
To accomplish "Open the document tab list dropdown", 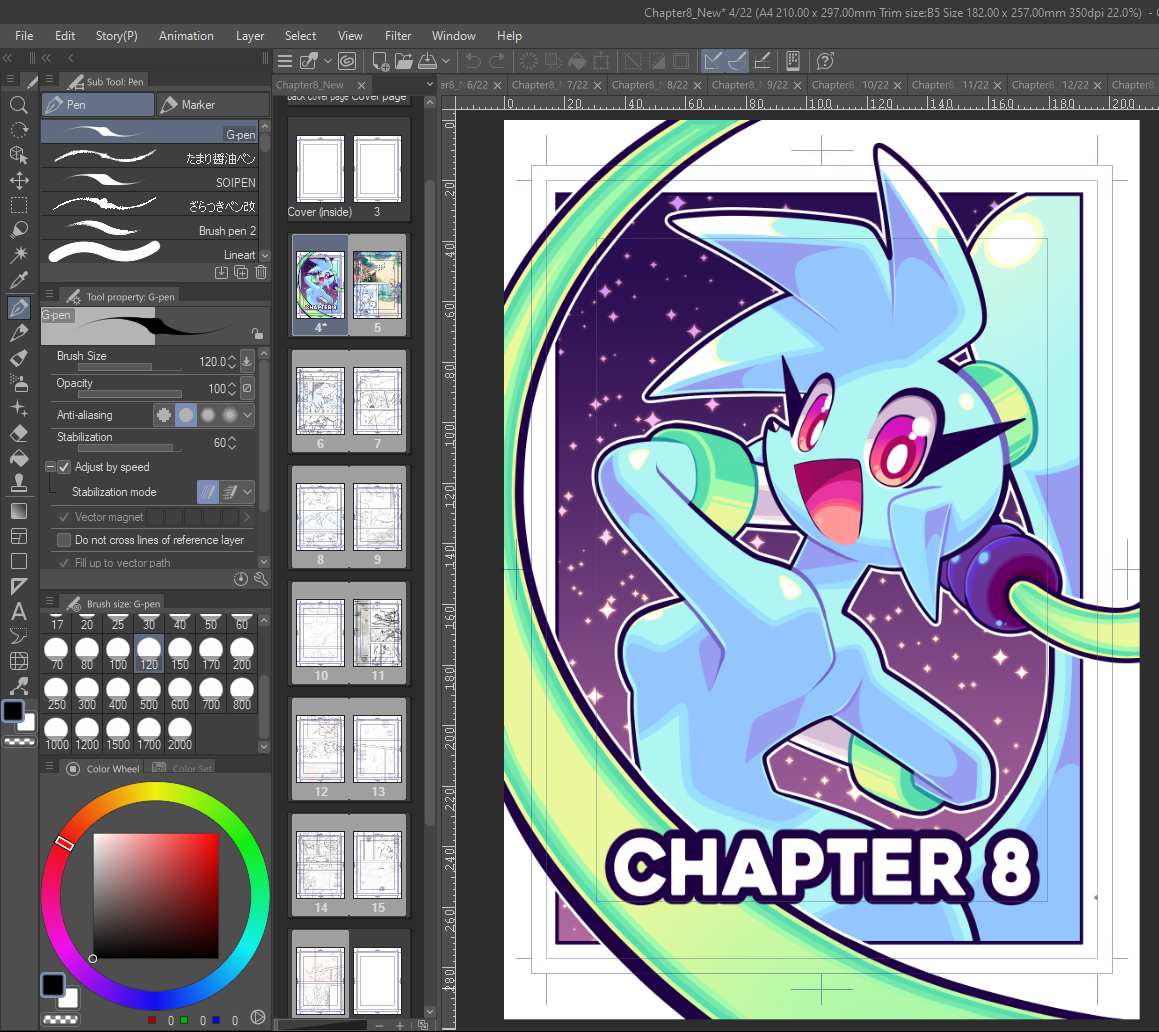I will [429, 84].
